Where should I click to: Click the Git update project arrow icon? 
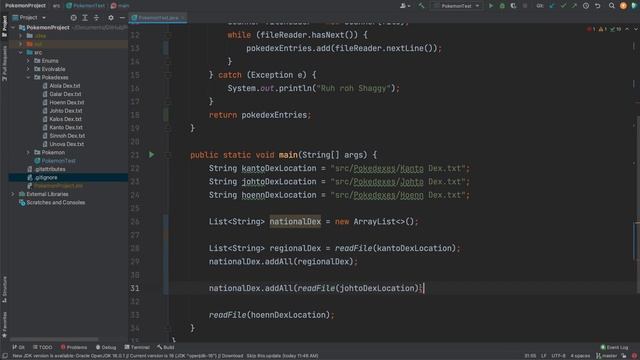tap(552, 6)
